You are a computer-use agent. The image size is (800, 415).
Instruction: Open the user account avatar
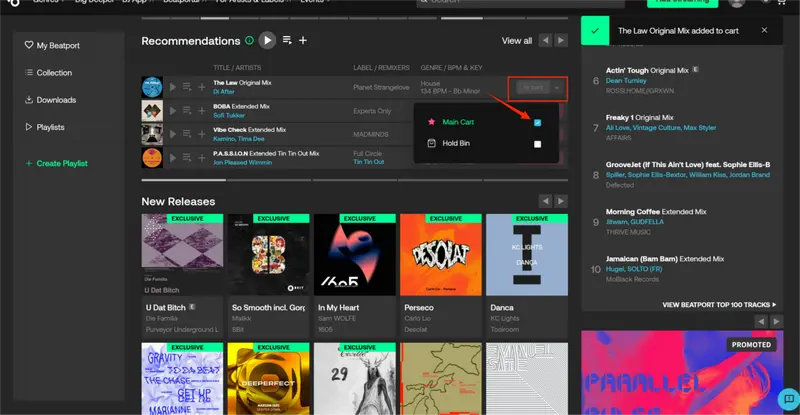coord(737,4)
